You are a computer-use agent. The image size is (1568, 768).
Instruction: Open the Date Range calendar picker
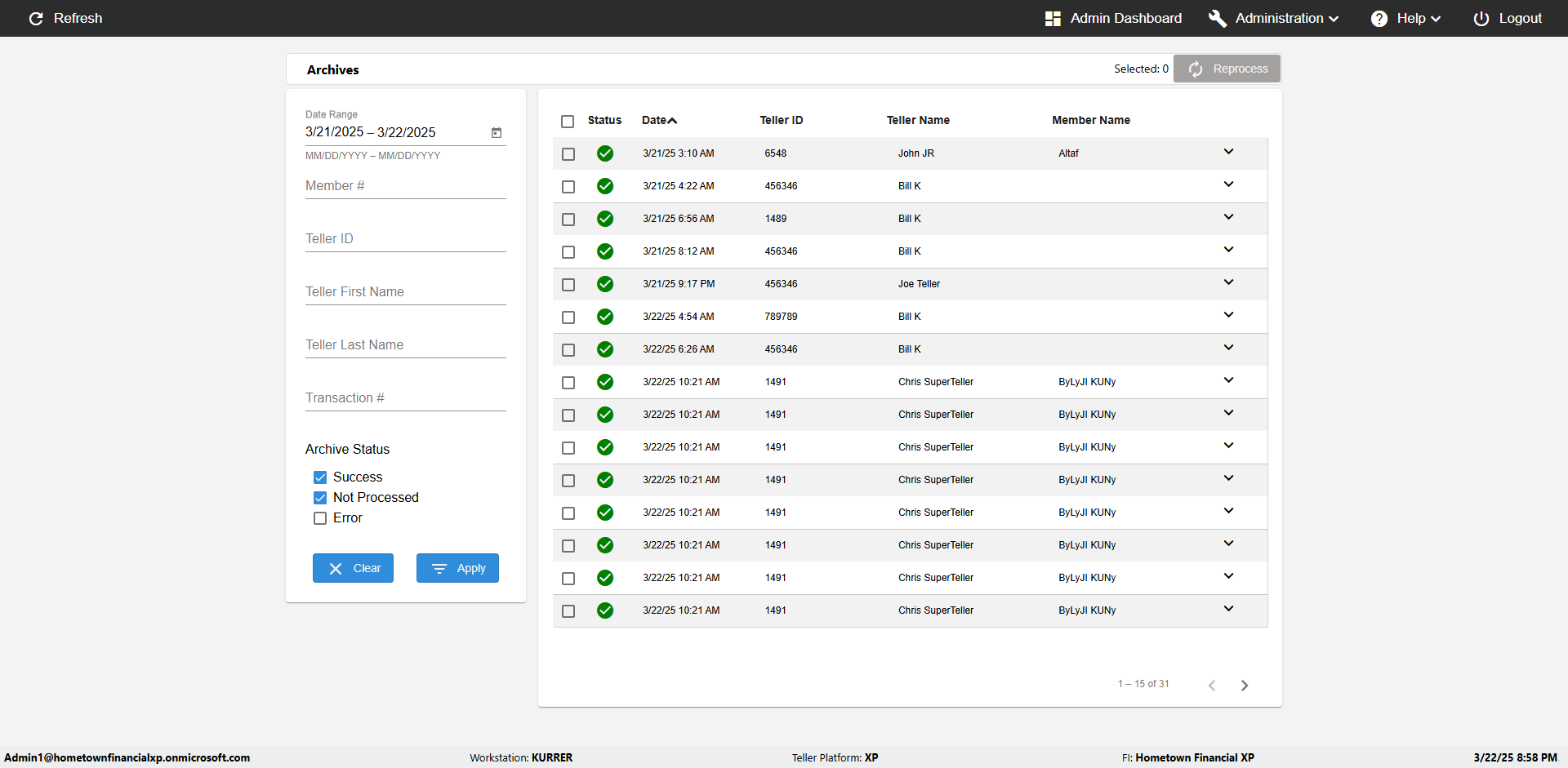[x=496, y=132]
